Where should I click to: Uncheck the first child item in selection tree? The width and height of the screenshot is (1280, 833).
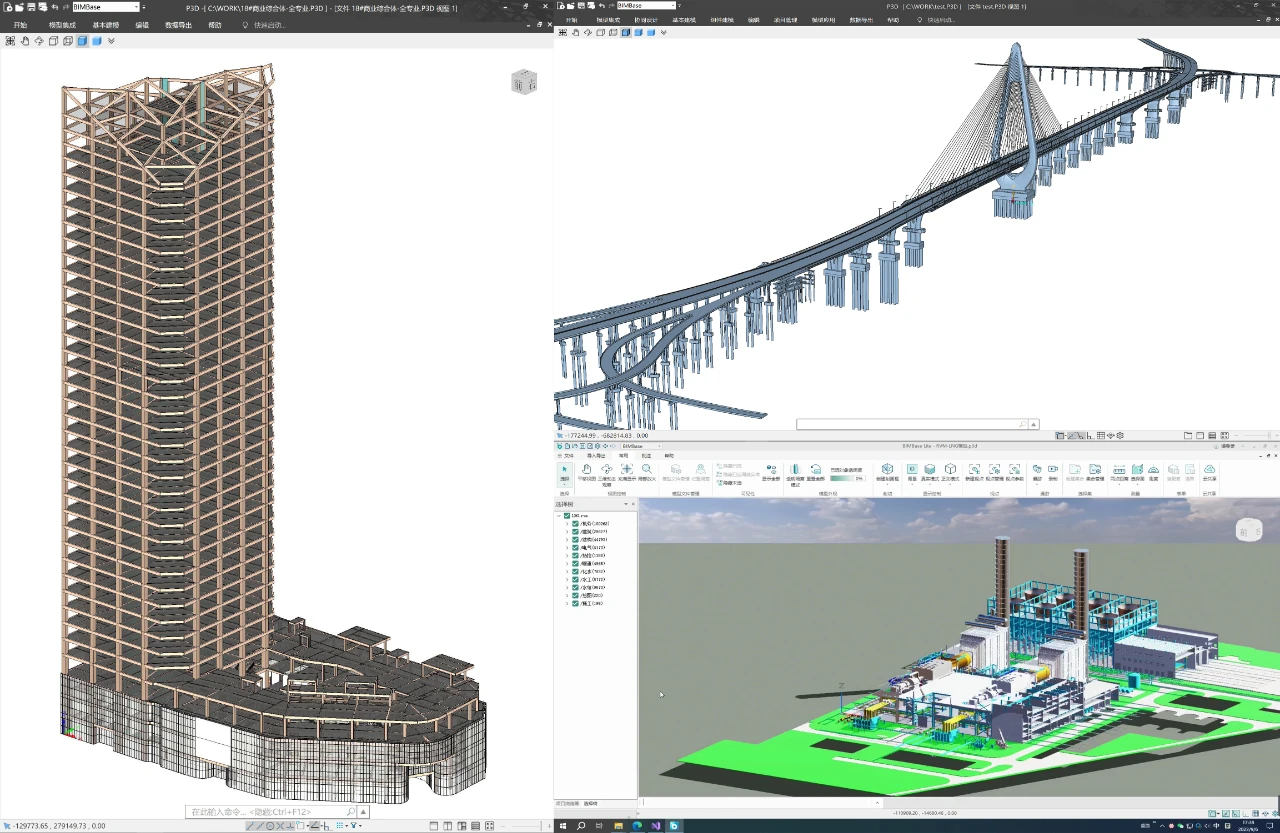[x=575, y=524]
